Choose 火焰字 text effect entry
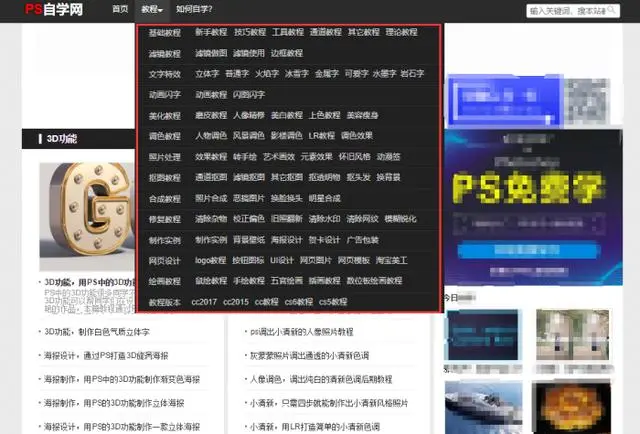This screenshot has height=434, width=640. coord(267,73)
